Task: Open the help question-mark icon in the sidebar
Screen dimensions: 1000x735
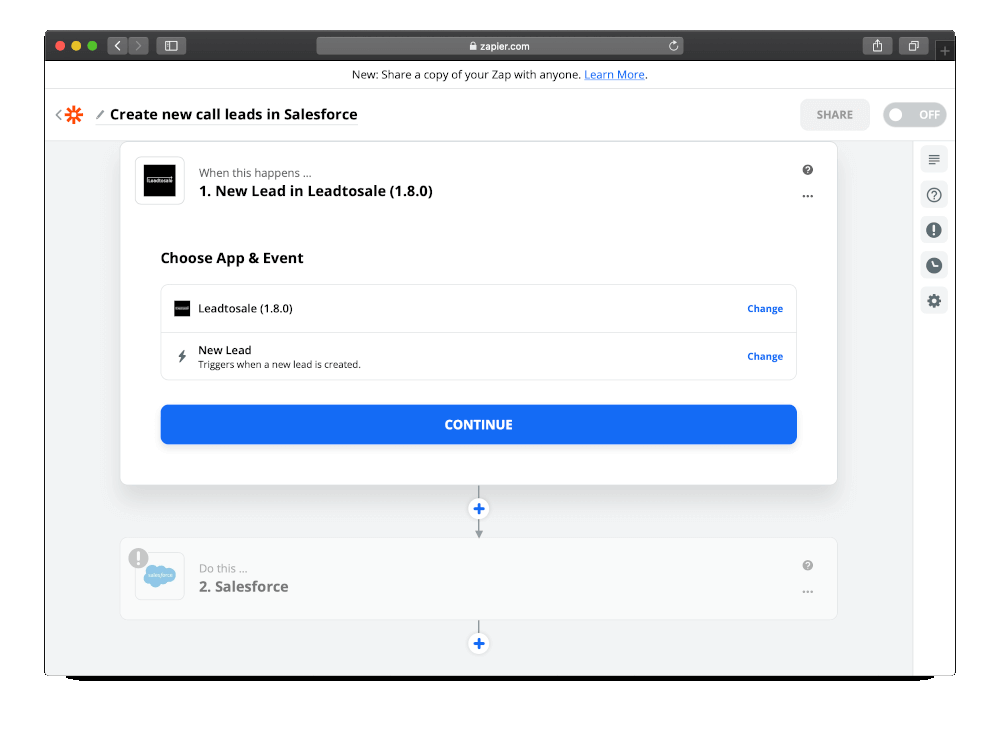Action: click(933, 194)
